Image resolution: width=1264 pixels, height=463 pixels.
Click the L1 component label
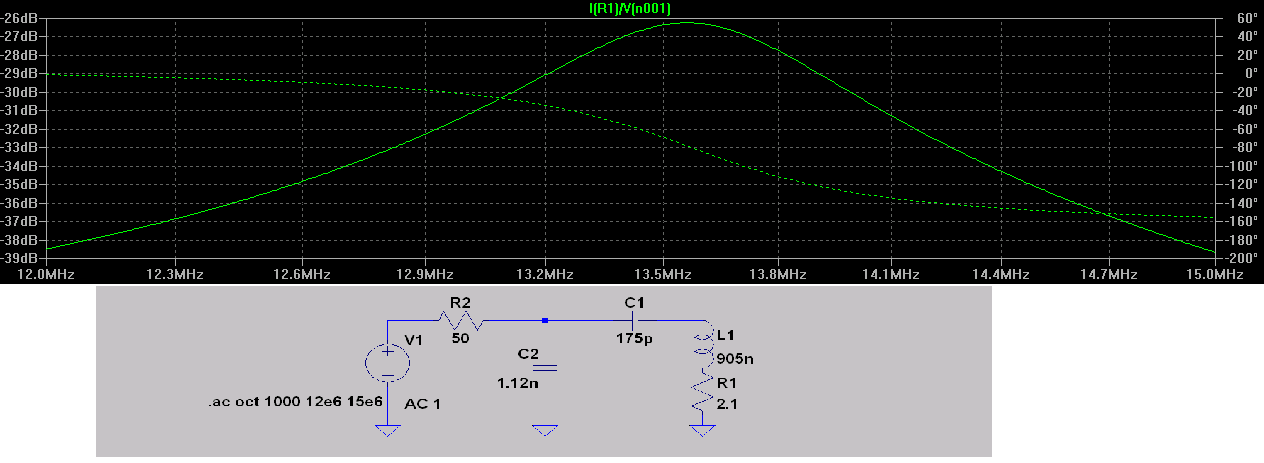coord(726,334)
